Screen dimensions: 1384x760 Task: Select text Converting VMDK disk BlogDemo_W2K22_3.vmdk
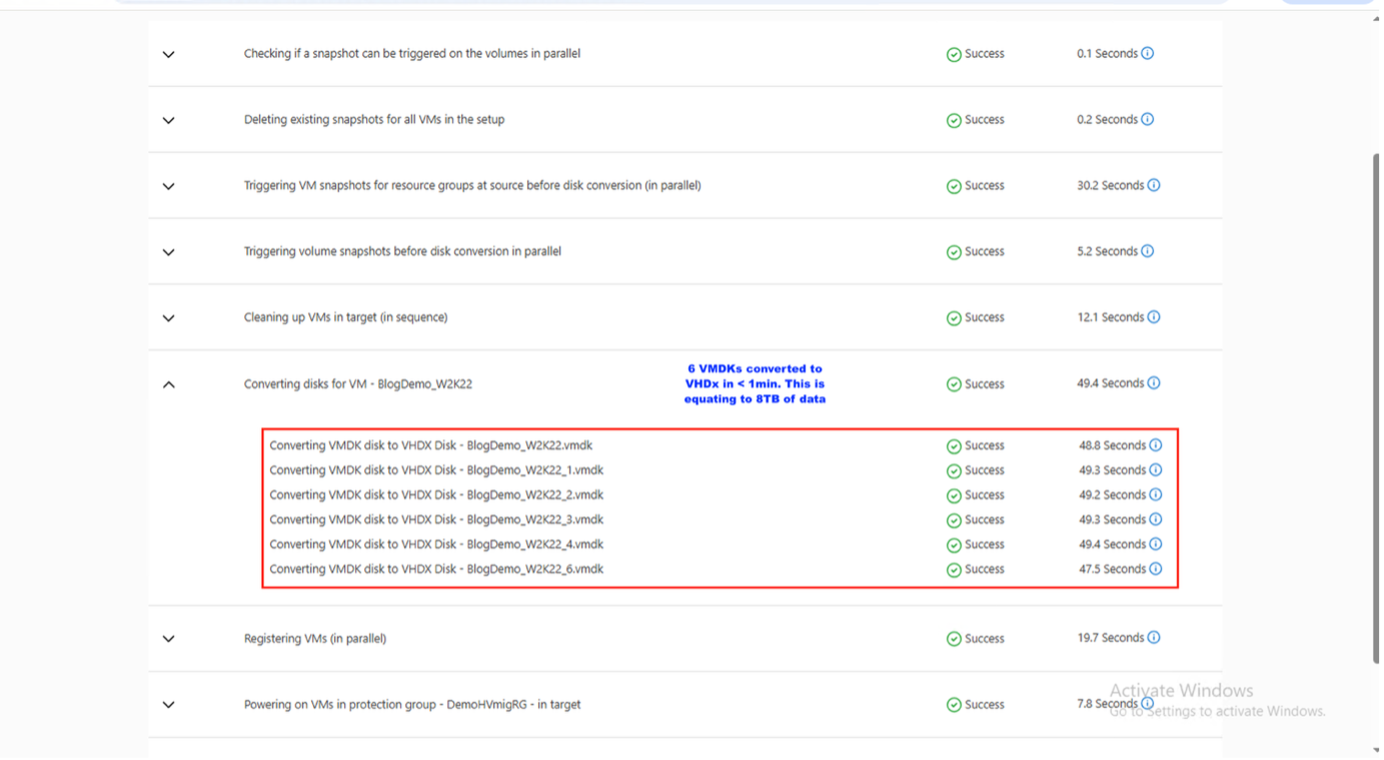(x=436, y=519)
